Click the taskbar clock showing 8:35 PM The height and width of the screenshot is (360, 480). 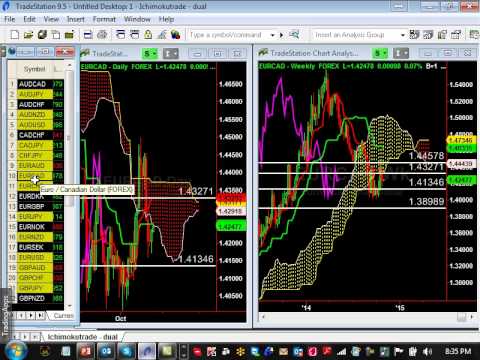coord(458,351)
